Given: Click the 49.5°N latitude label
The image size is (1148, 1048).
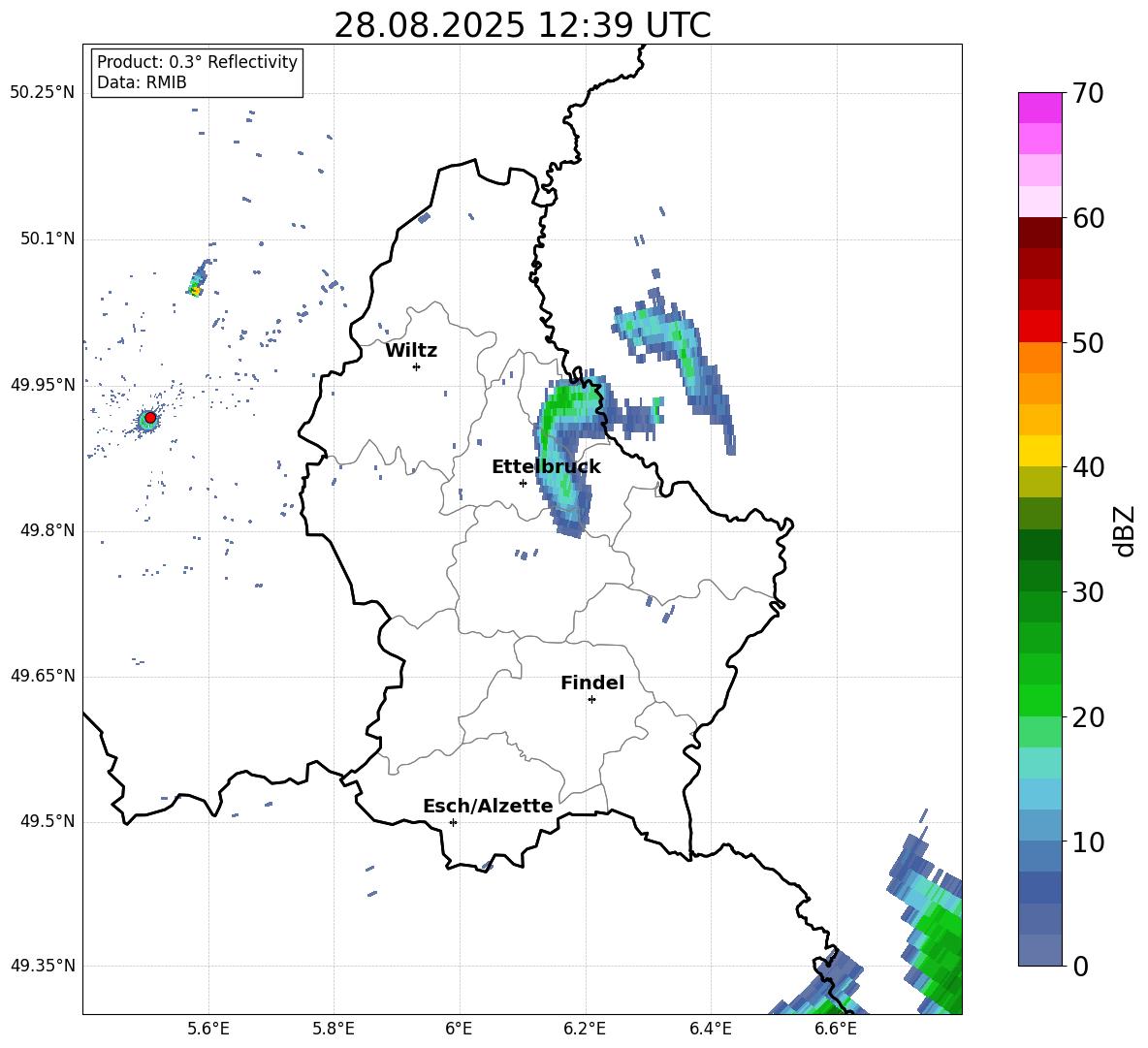Looking at the screenshot, I should (x=47, y=822).
